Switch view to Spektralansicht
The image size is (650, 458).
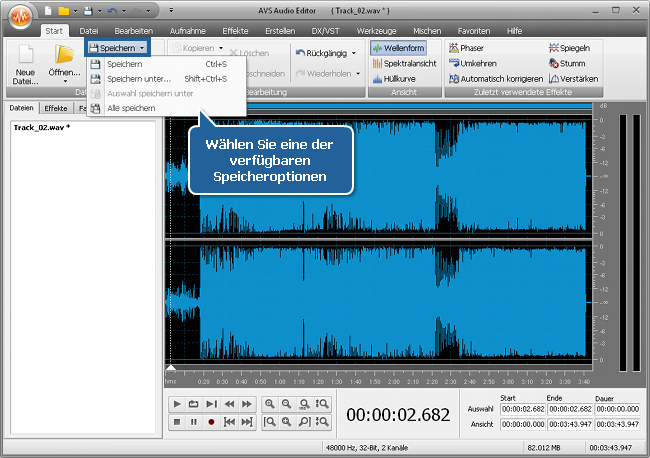click(403, 63)
